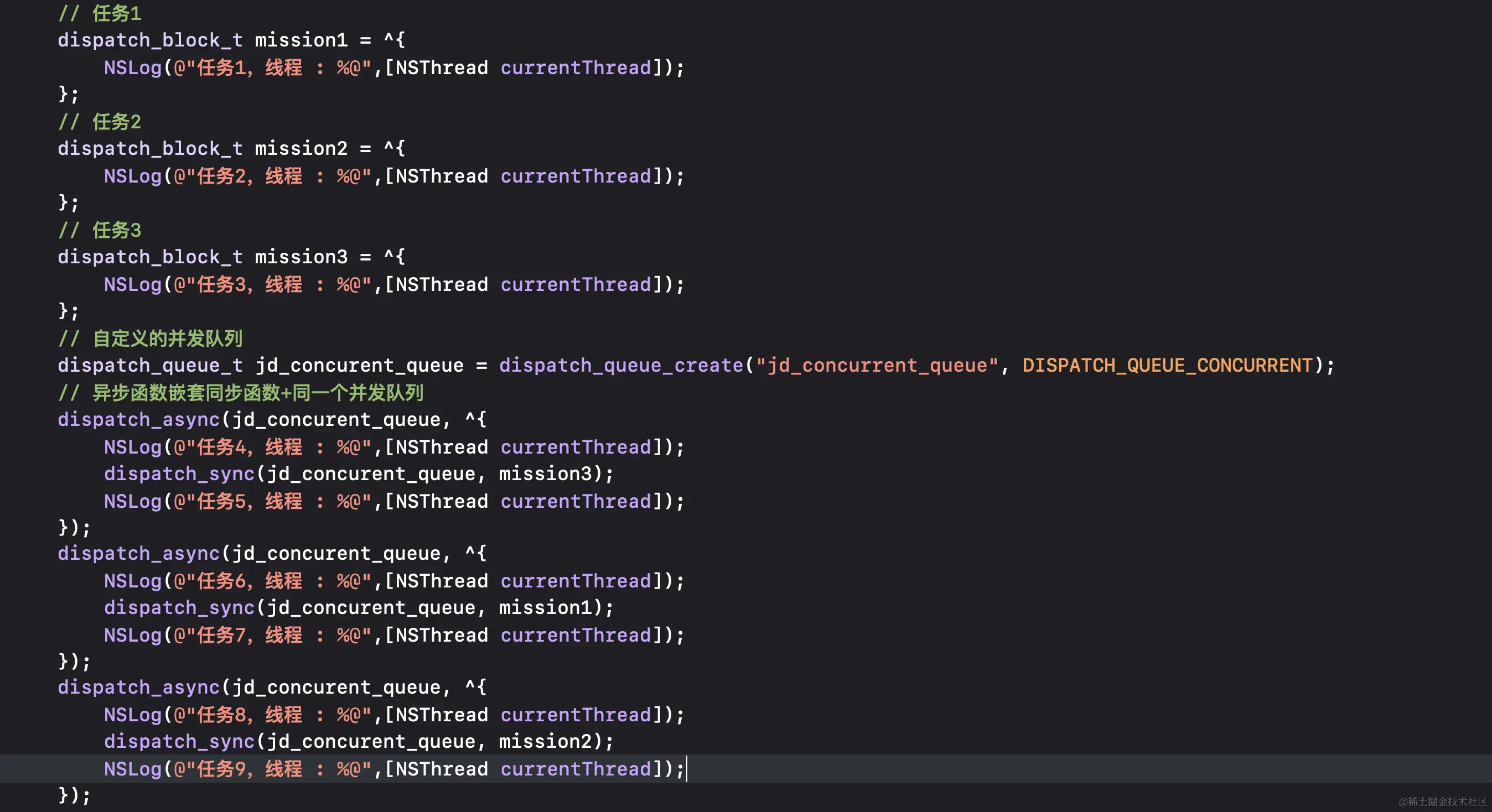
Task: Click the dispatch_queue_create function call
Action: 621,365
